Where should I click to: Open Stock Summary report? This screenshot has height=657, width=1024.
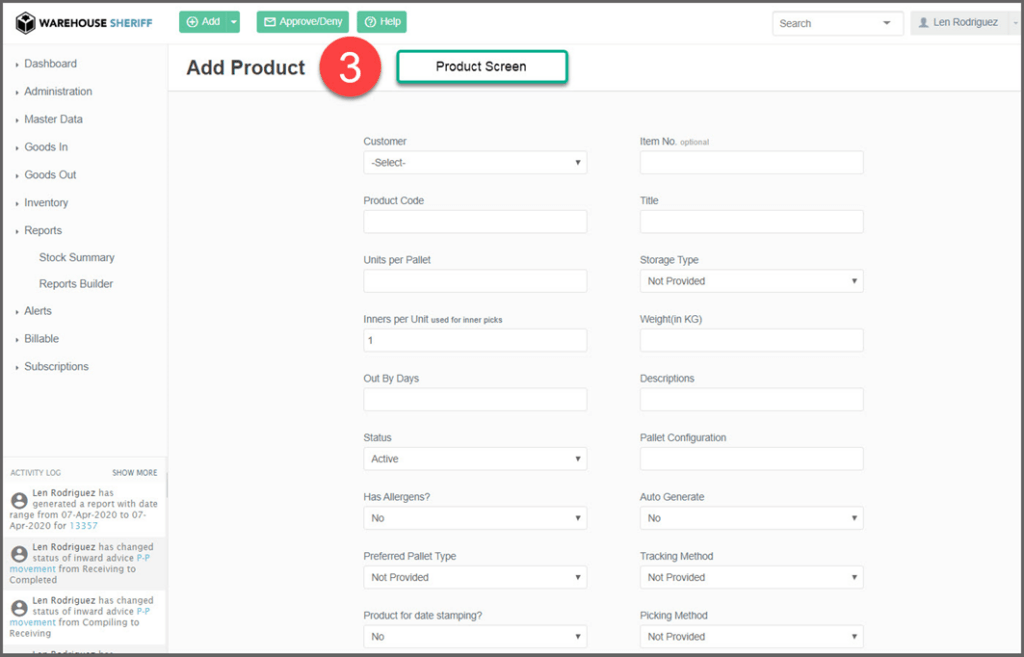(x=76, y=257)
